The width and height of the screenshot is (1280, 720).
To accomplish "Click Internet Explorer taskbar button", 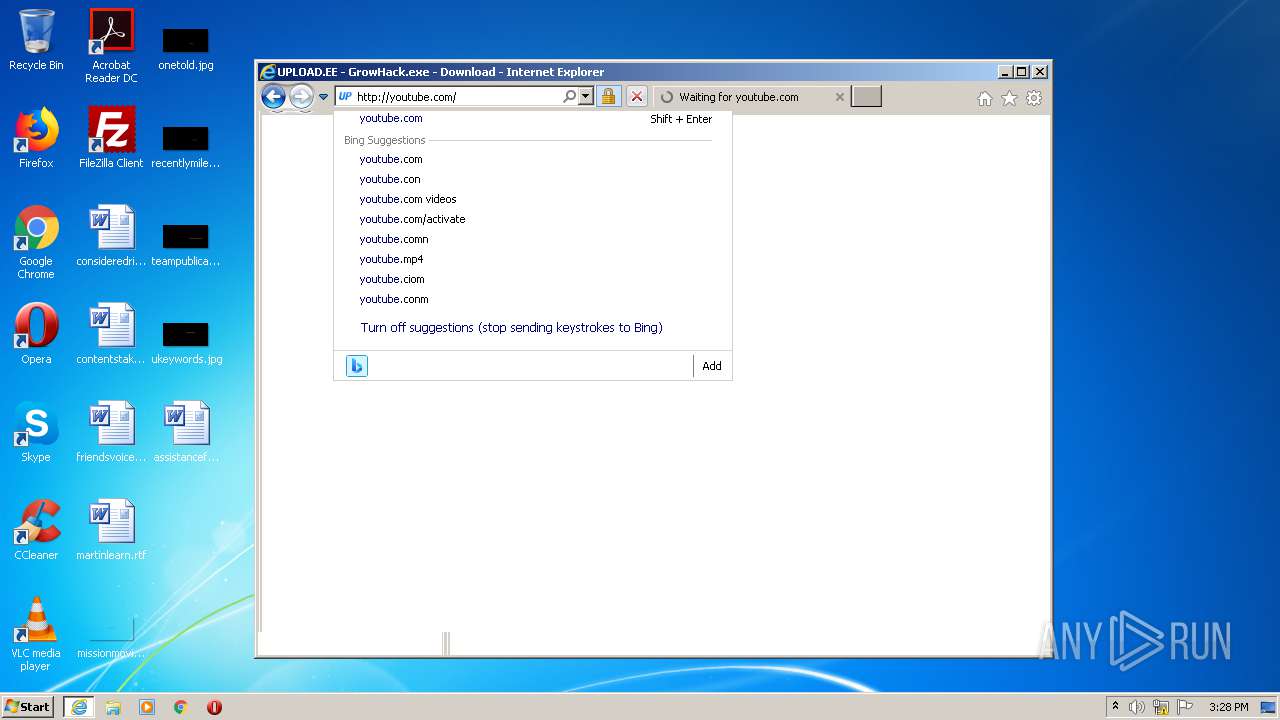I will point(79,706).
